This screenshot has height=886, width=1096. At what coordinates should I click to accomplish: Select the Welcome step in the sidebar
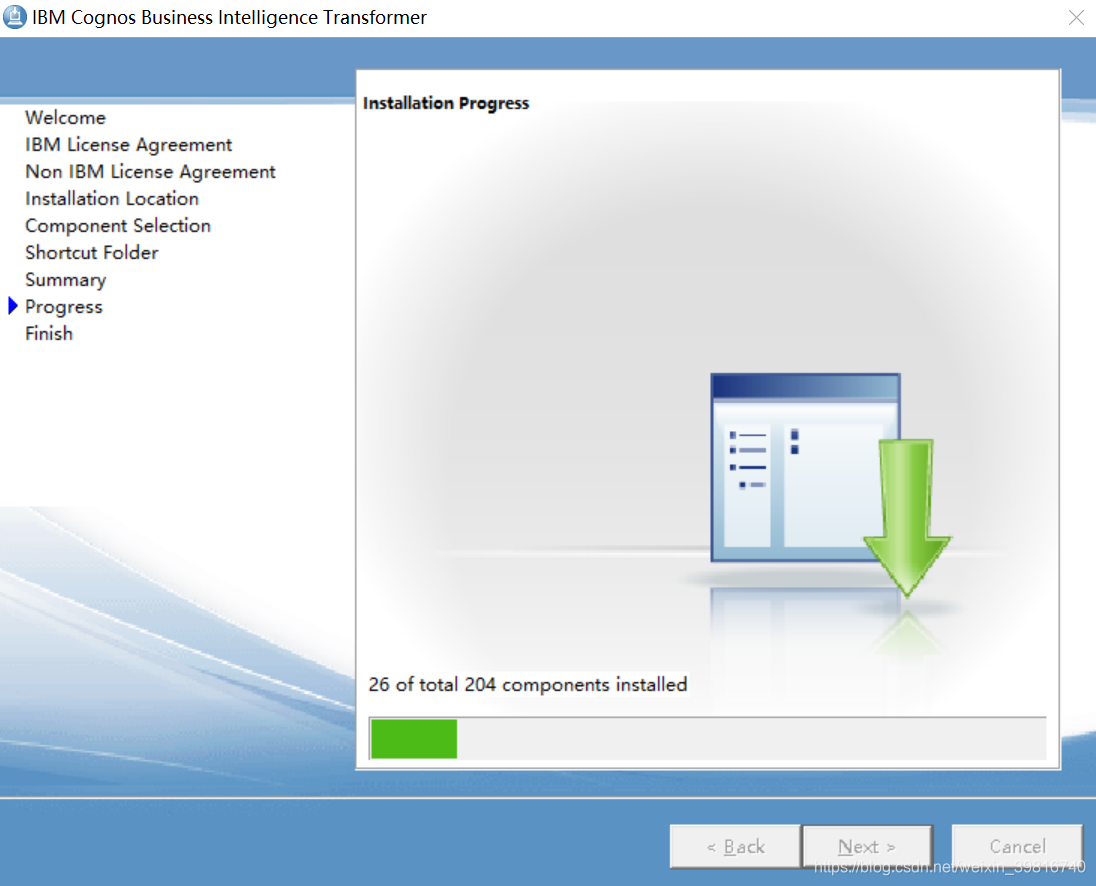point(65,117)
